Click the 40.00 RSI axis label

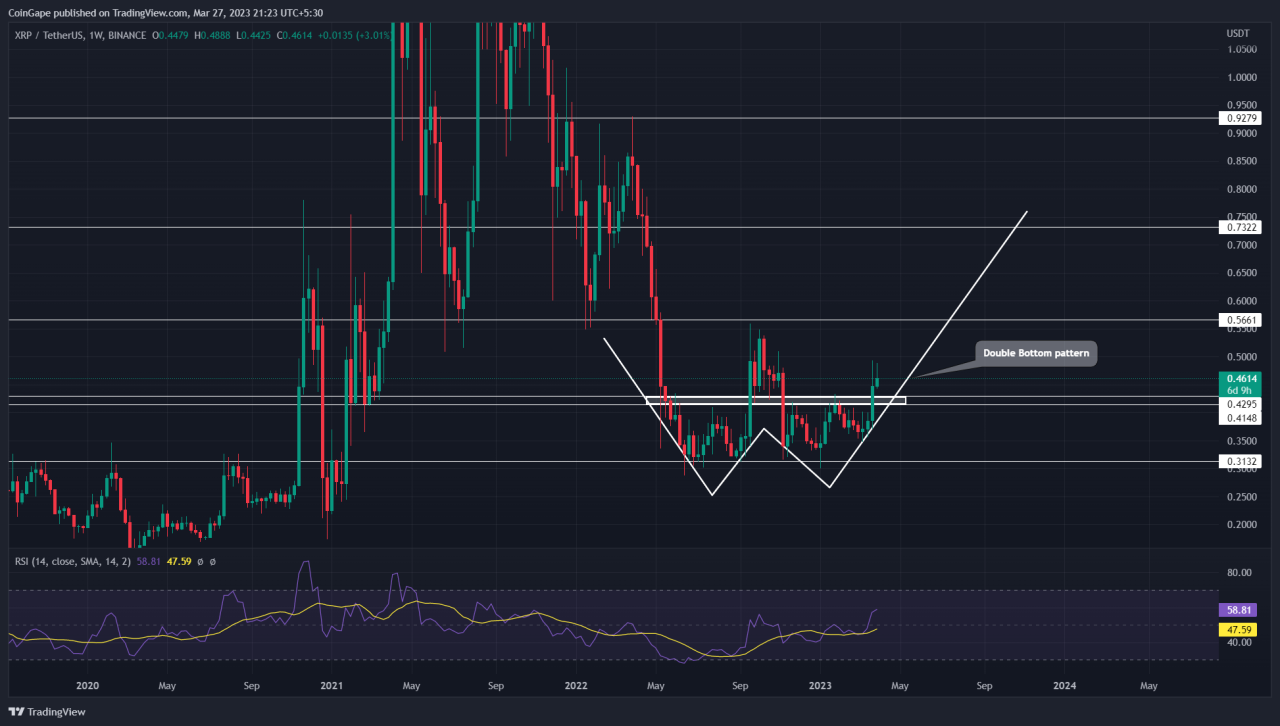click(x=1237, y=643)
